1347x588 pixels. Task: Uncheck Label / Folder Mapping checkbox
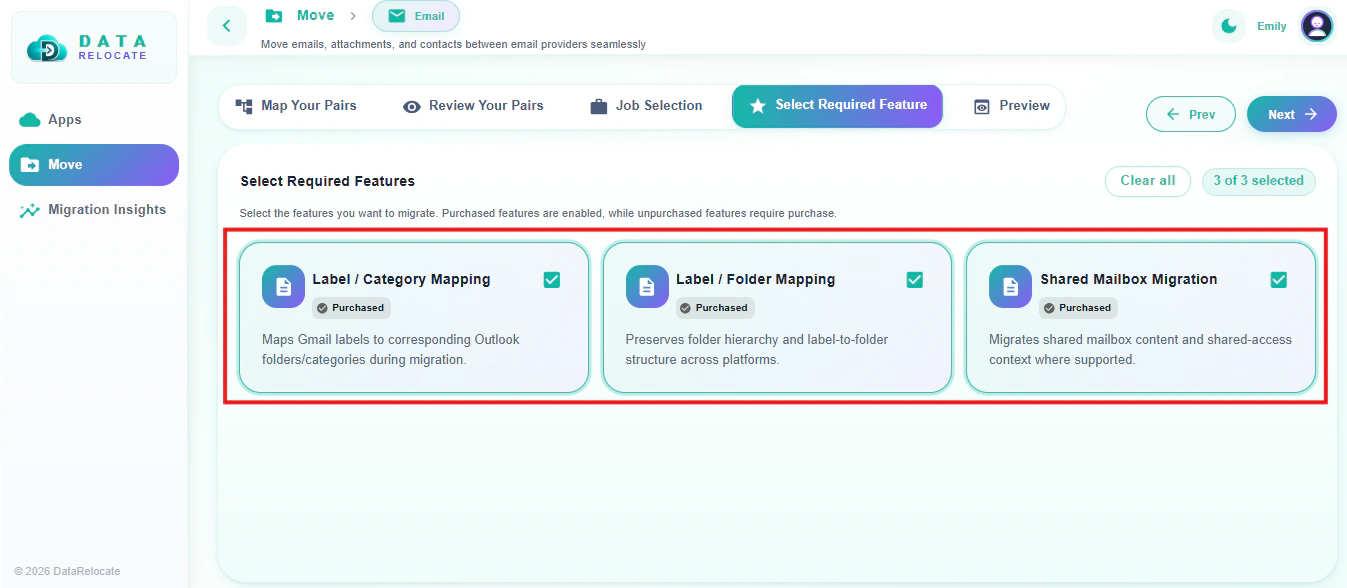coord(915,280)
